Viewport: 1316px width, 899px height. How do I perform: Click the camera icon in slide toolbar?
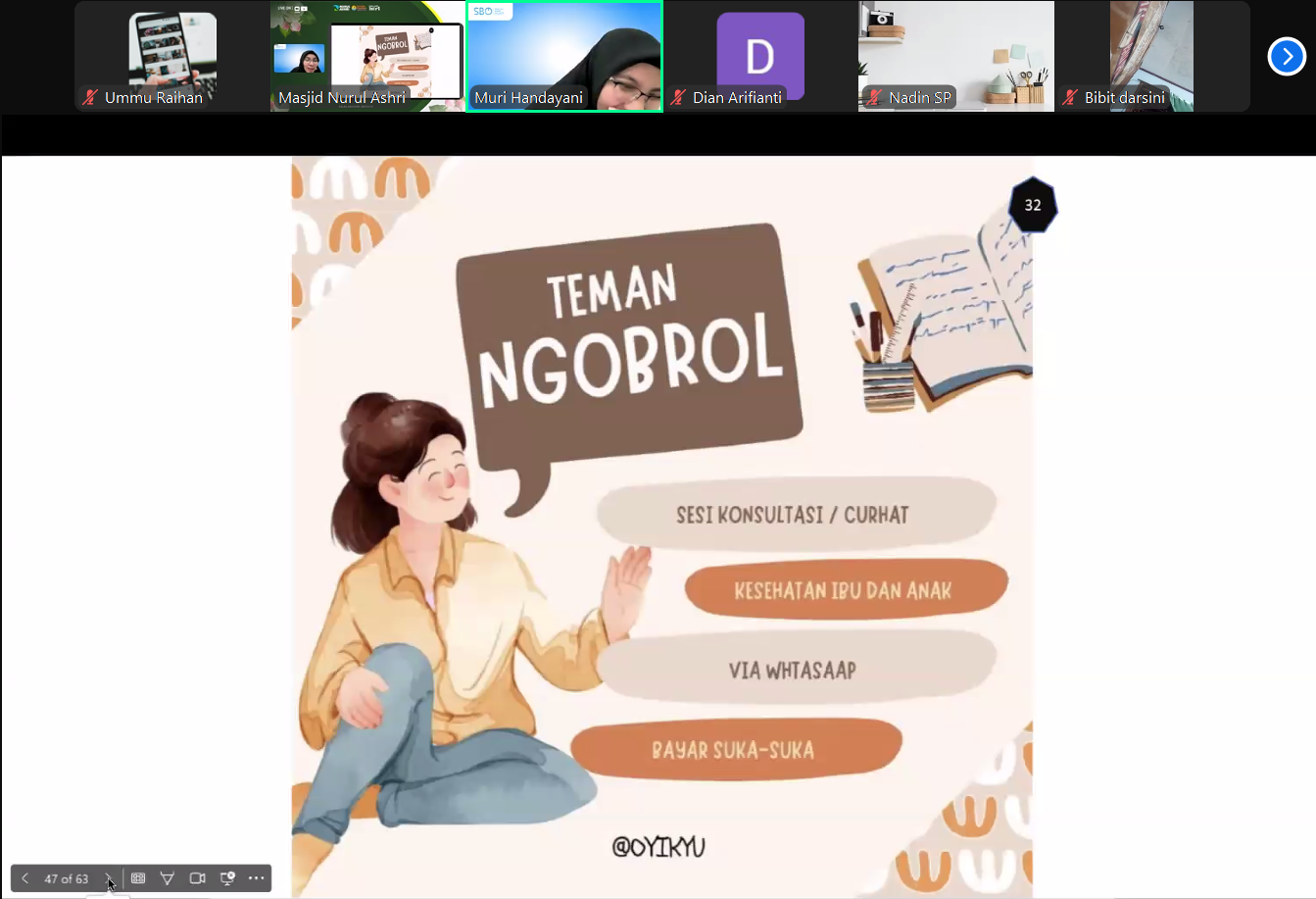click(x=197, y=878)
